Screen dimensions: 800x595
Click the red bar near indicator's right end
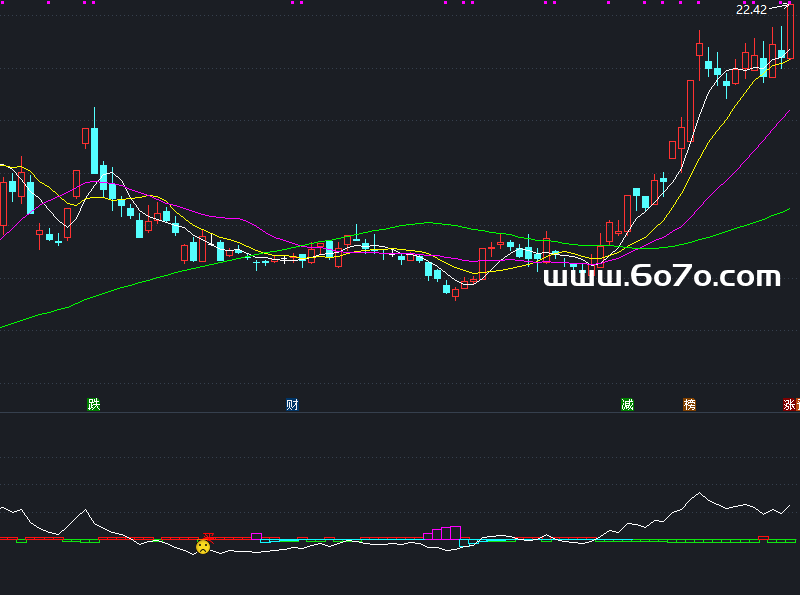763,538
